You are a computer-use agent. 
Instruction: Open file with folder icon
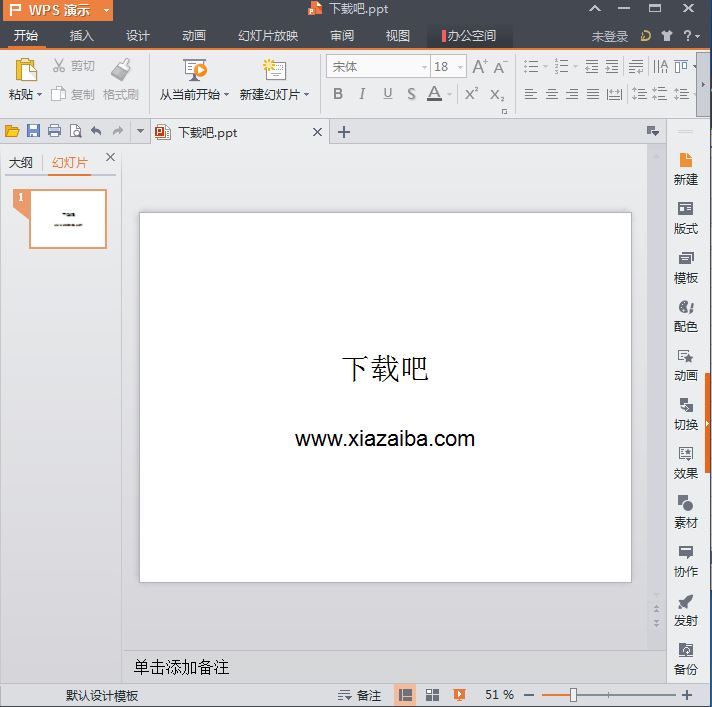tap(12, 131)
